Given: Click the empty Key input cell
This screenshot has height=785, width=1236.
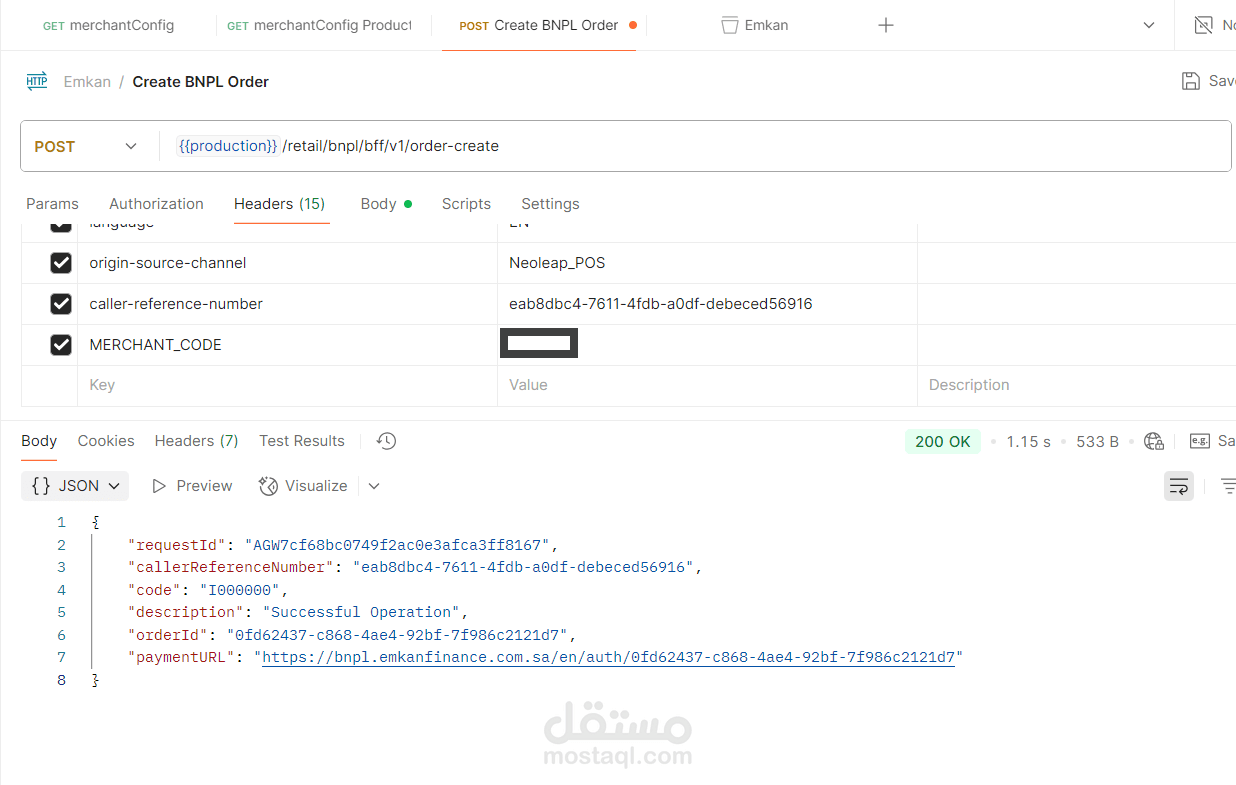Looking at the screenshot, I should tap(287, 385).
